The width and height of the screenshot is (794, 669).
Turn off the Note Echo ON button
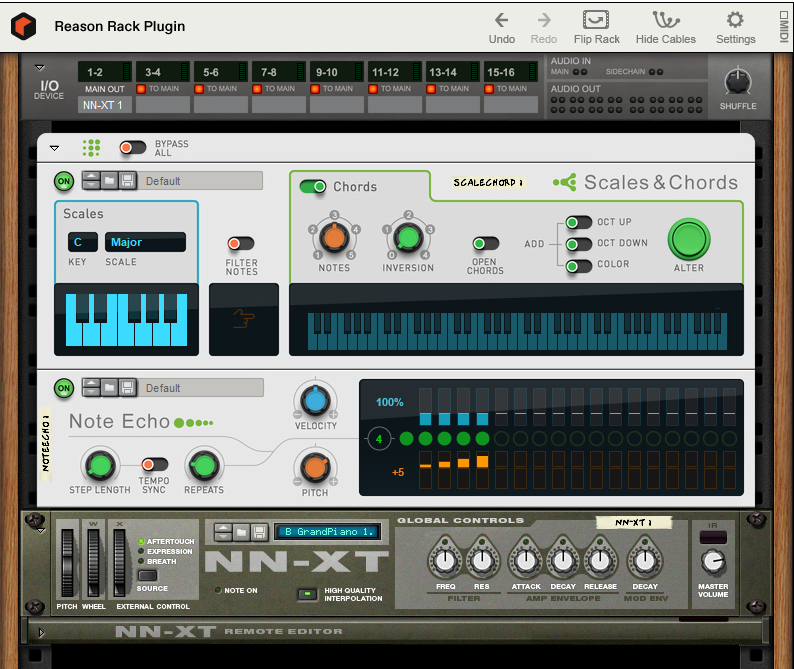pyautogui.click(x=64, y=388)
